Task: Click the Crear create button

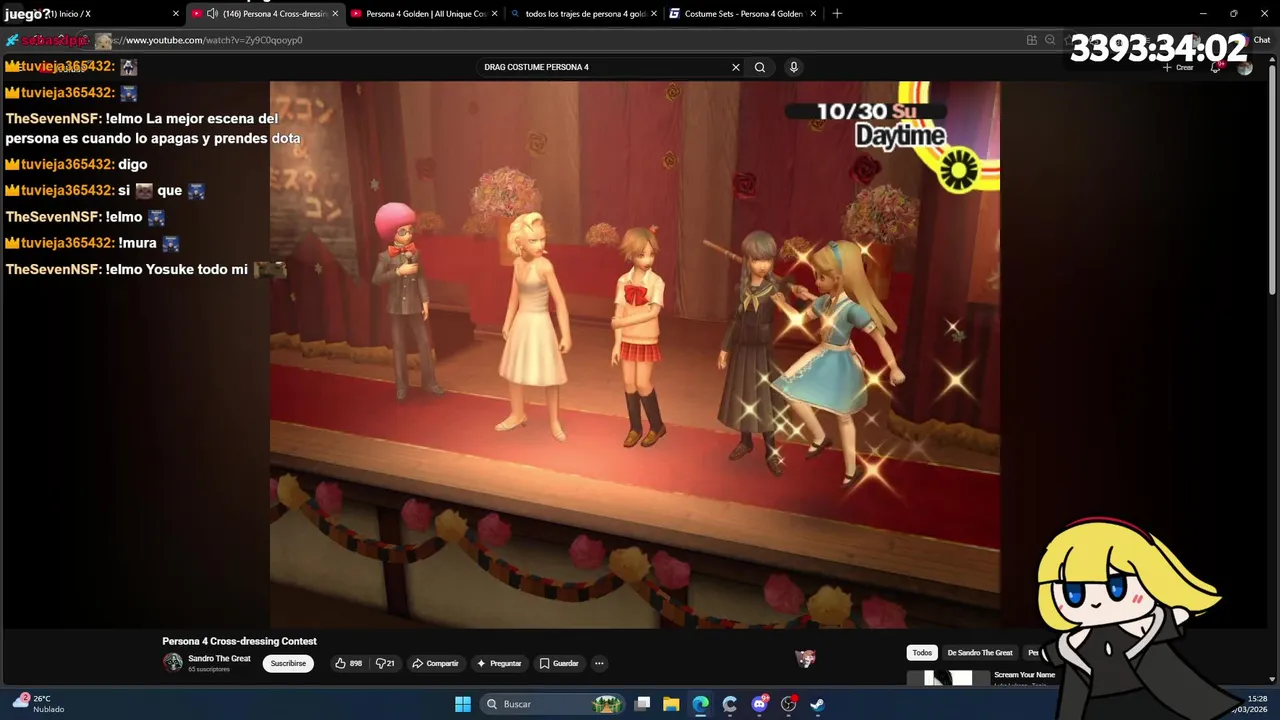Action: coord(1179,67)
